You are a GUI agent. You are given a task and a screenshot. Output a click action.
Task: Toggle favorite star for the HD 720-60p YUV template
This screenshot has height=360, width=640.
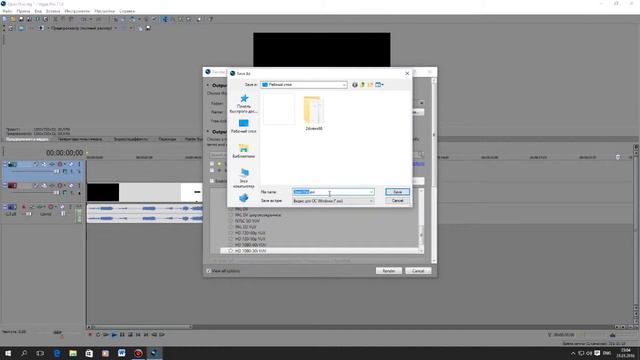click(231, 233)
